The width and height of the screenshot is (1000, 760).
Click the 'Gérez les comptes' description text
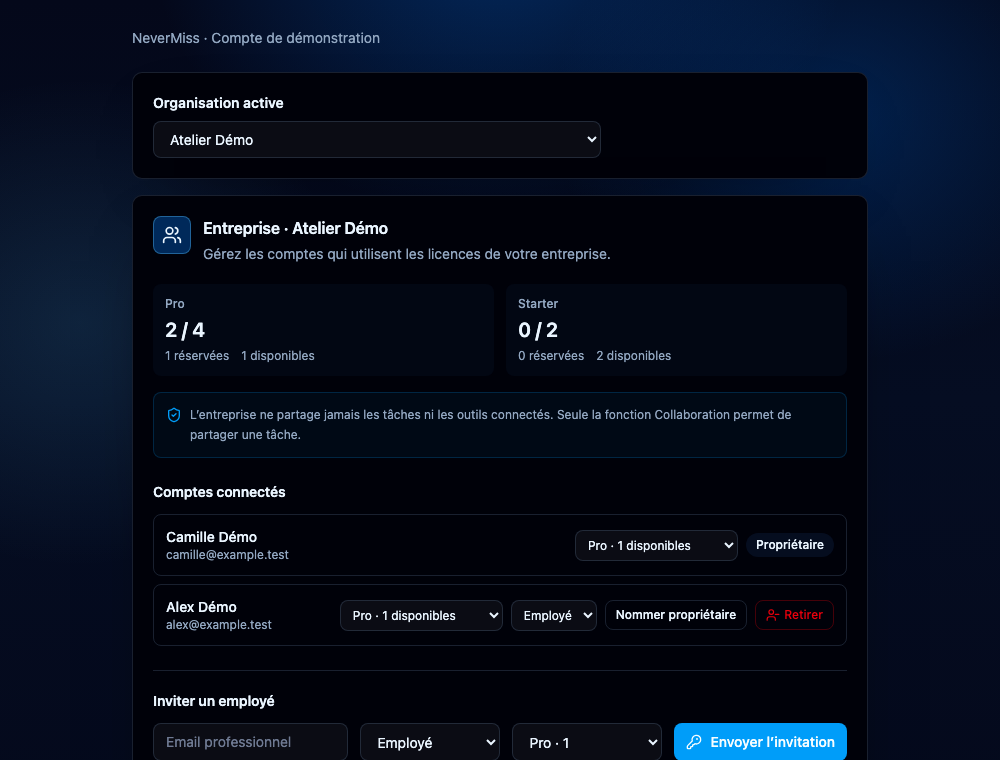point(406,254)
